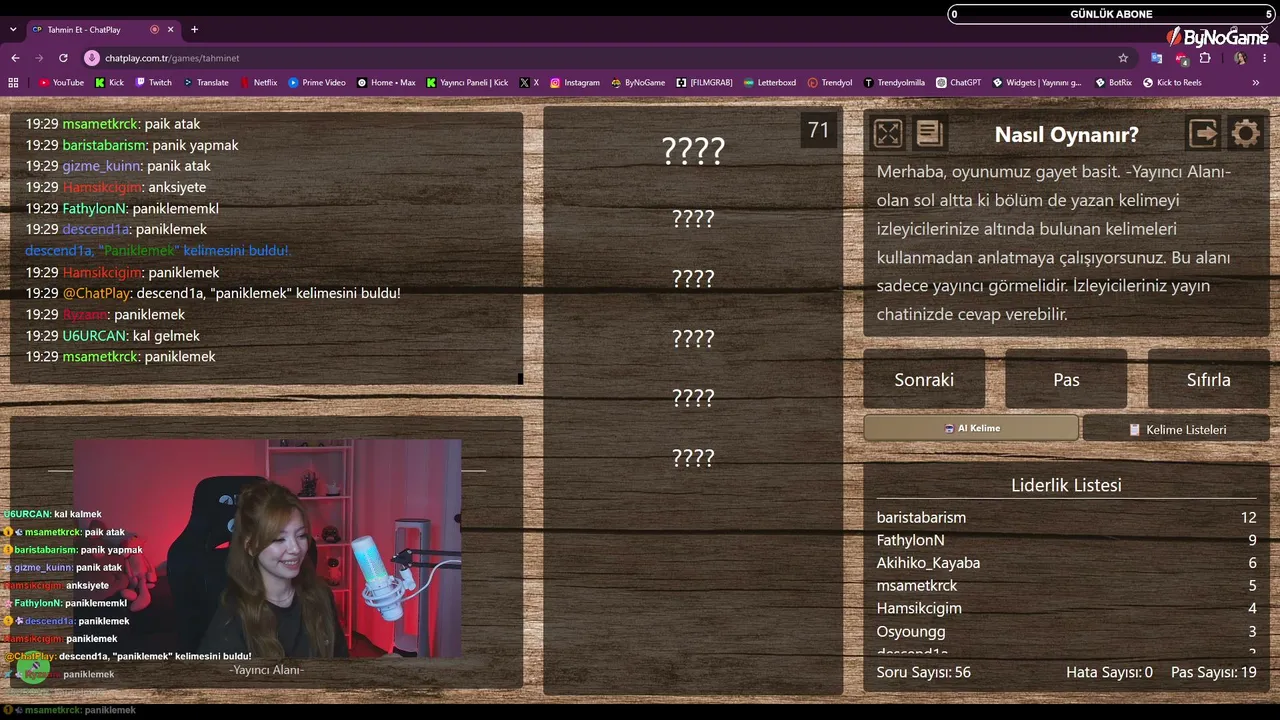Viewport: 1280px width, 720px height.
Task: Open a new browser tab
Action: click(194, 30)
